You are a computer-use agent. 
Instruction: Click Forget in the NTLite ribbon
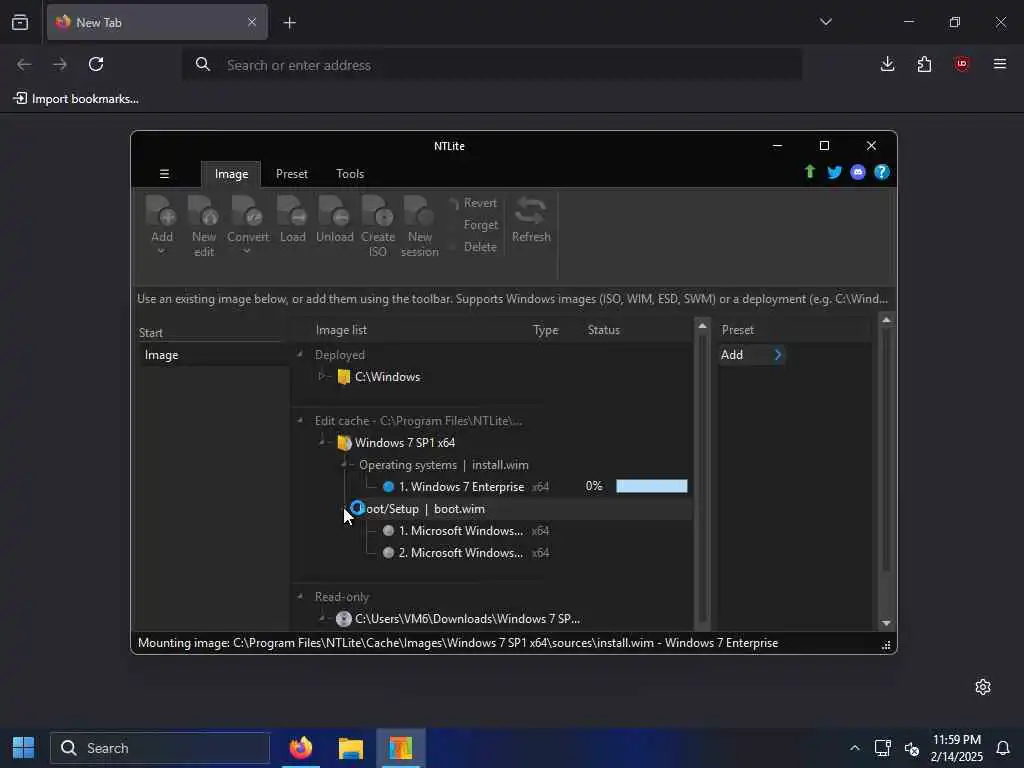[481, 225]
